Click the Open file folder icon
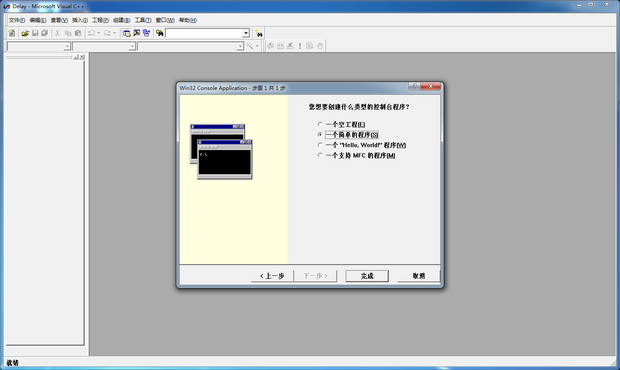 [x=25, y=33]
